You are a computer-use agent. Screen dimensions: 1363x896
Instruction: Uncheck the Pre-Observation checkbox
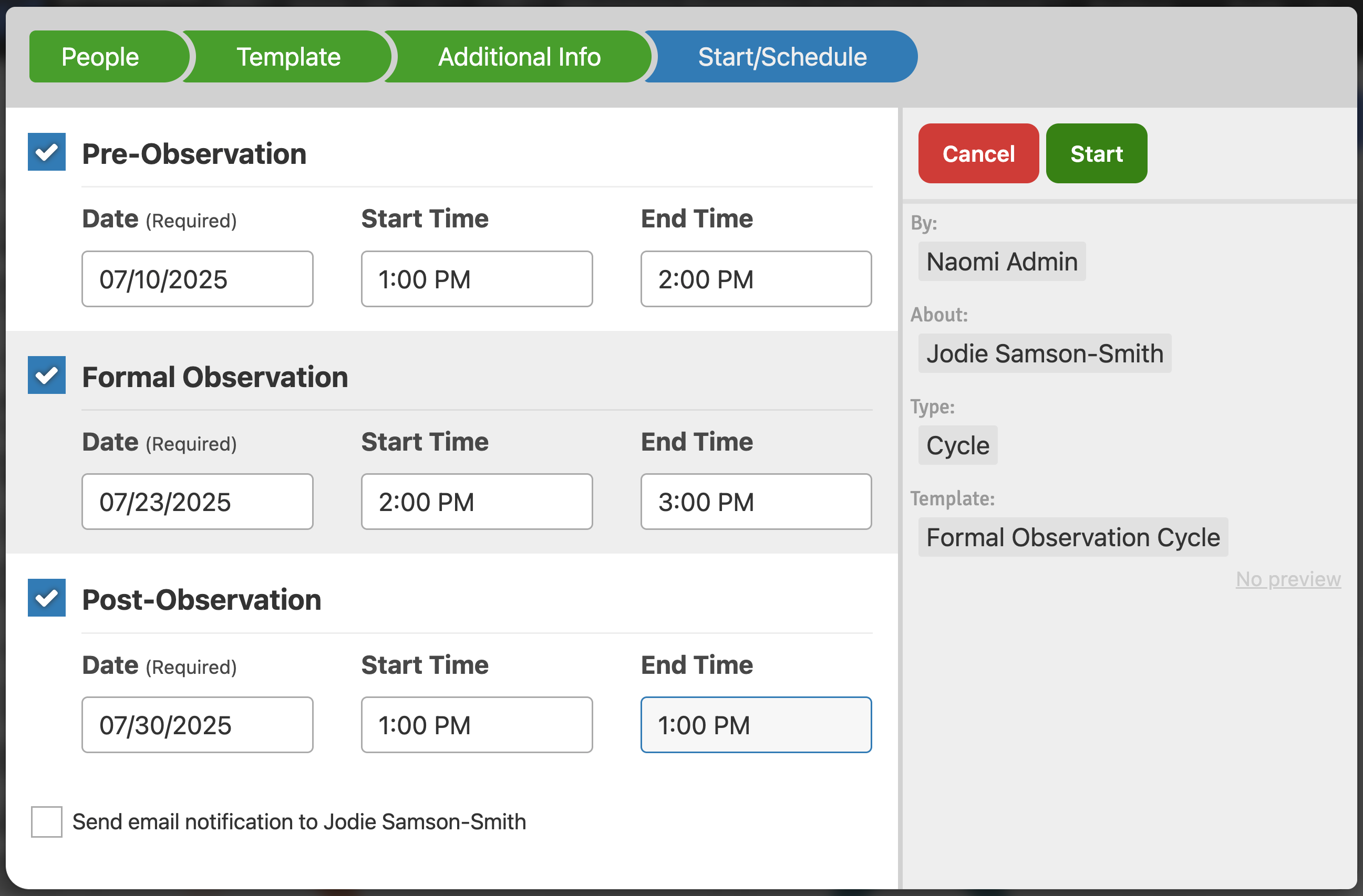click(46, 152)
